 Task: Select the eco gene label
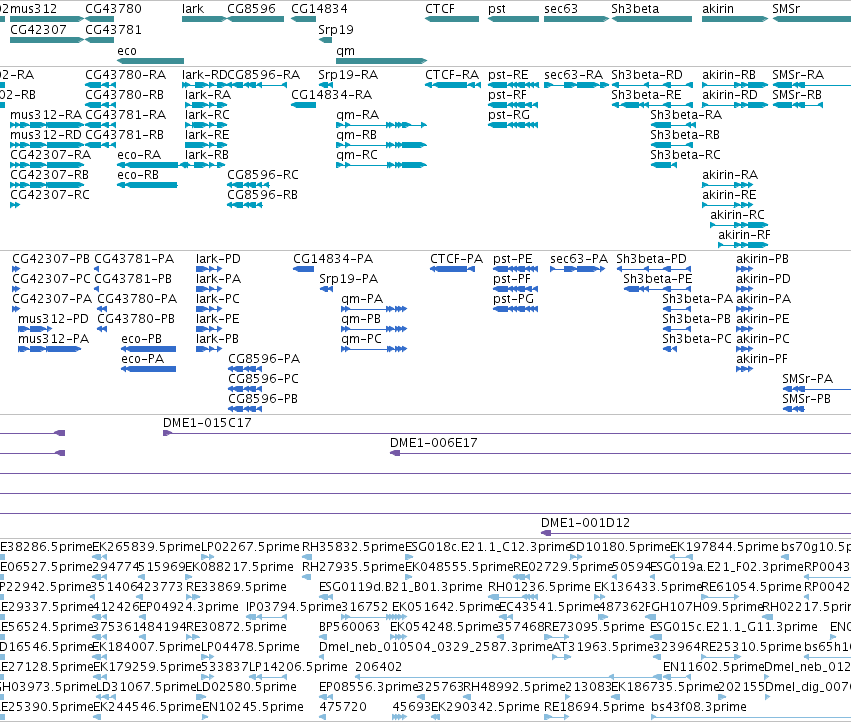[x=126, y=50]
